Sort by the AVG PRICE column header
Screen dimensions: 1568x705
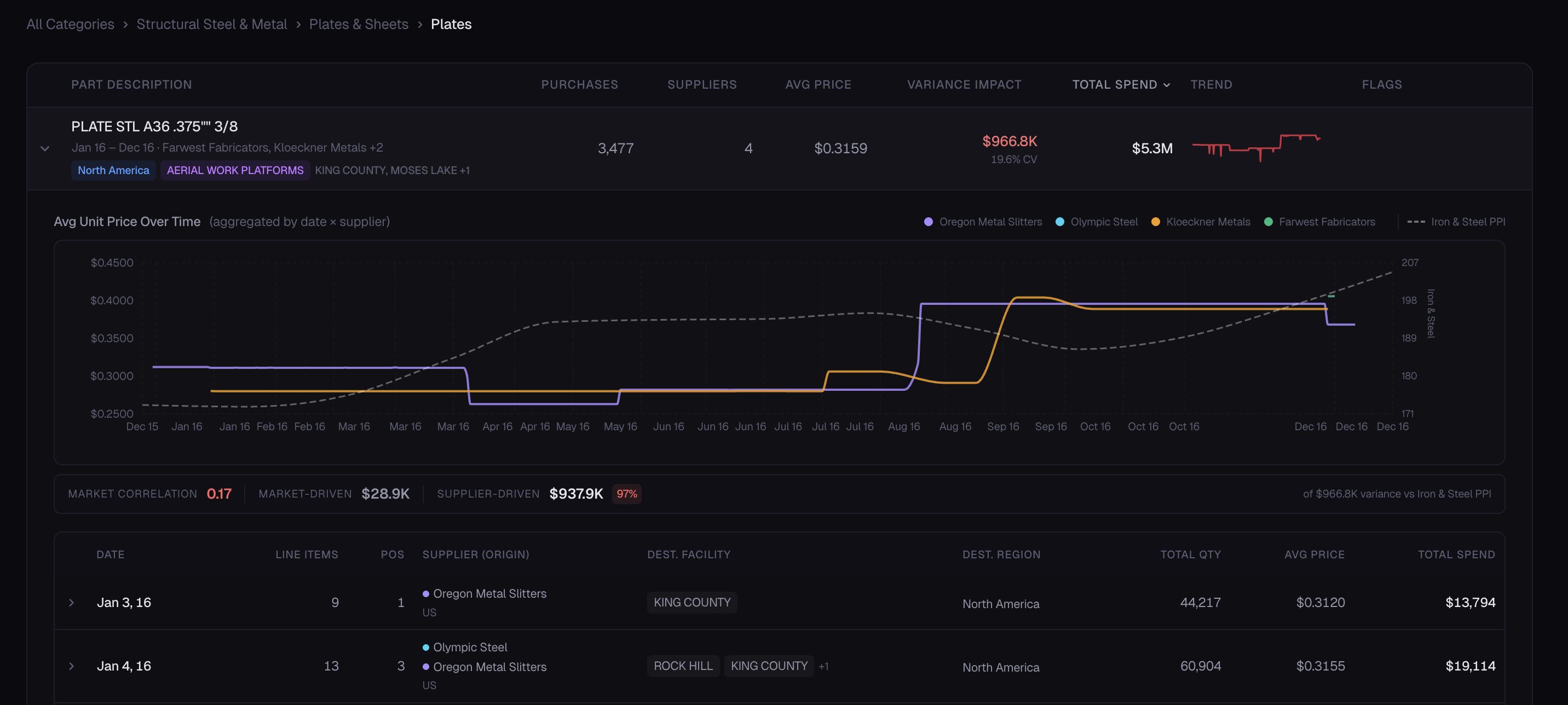click(818, 85)
